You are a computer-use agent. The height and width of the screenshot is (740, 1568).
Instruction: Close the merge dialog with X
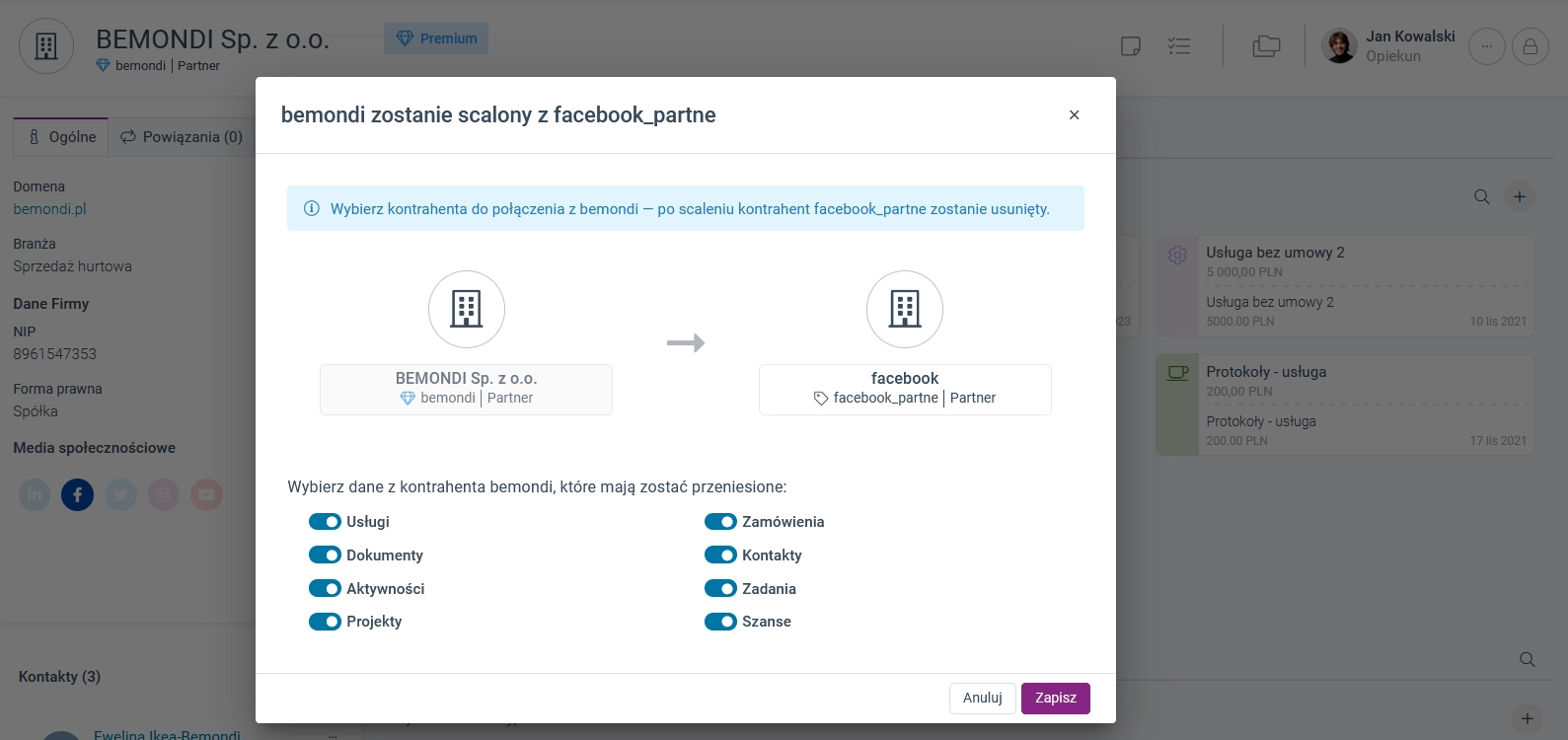[1075, 115]
